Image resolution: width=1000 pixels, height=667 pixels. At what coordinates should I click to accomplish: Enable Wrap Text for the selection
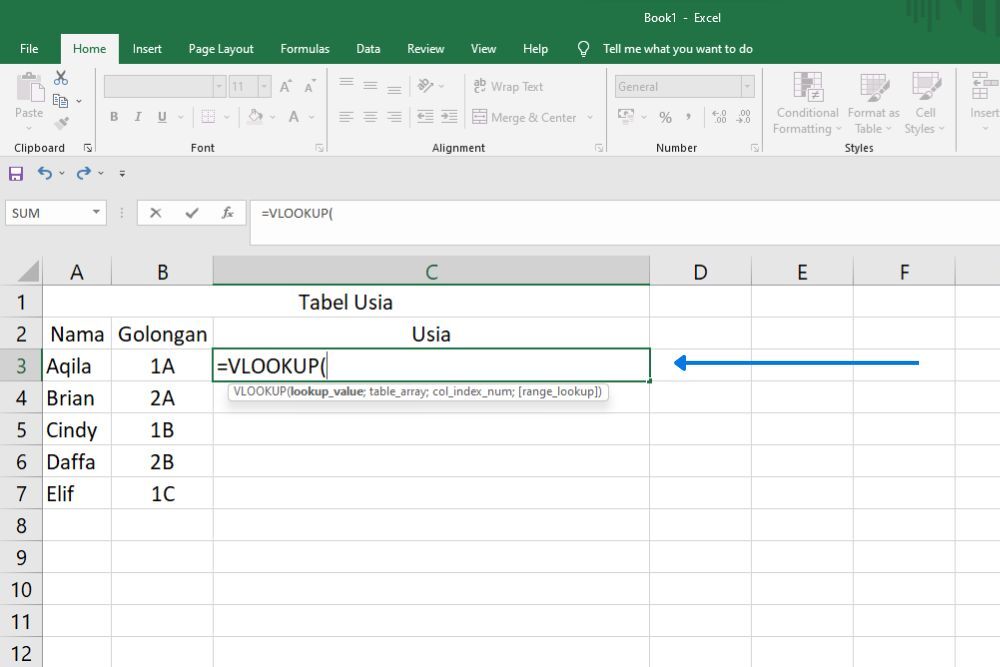click(x=510, y=87)
